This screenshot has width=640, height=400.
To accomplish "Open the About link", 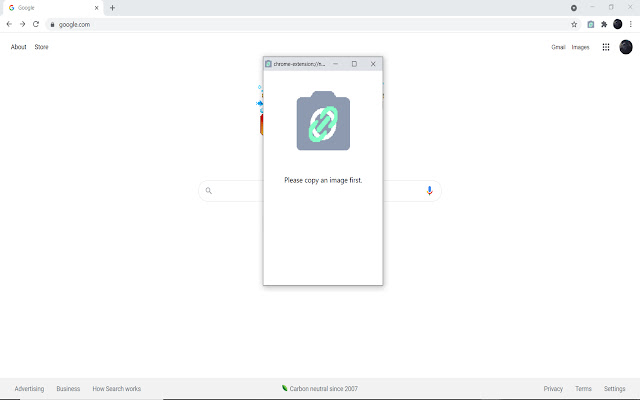I will [x=18, y=47].
